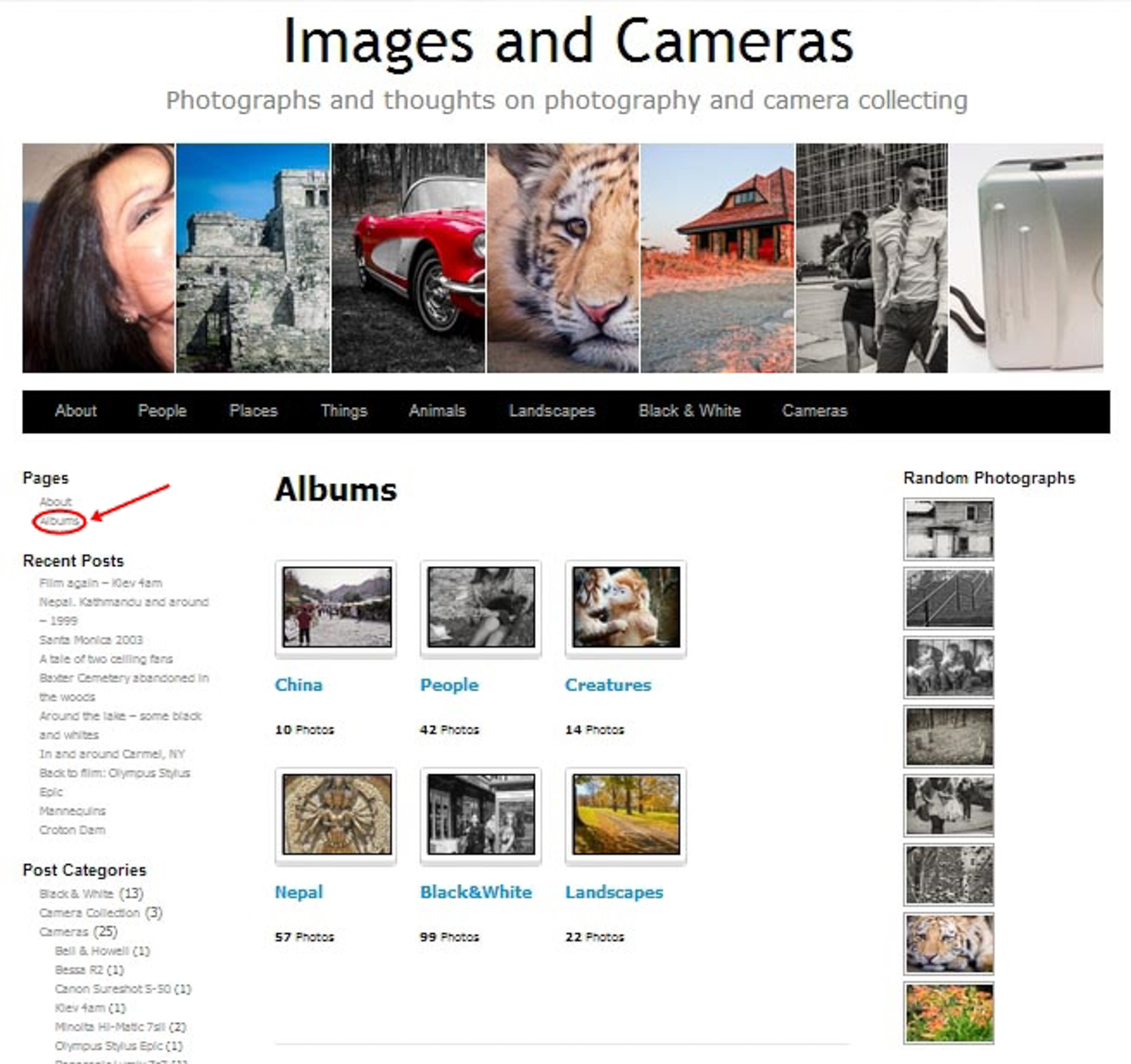This screenshot has width=1131, height=1064.
Task: Click the Creatures album monkey thumbnail
Action: [x=626, y=607]
